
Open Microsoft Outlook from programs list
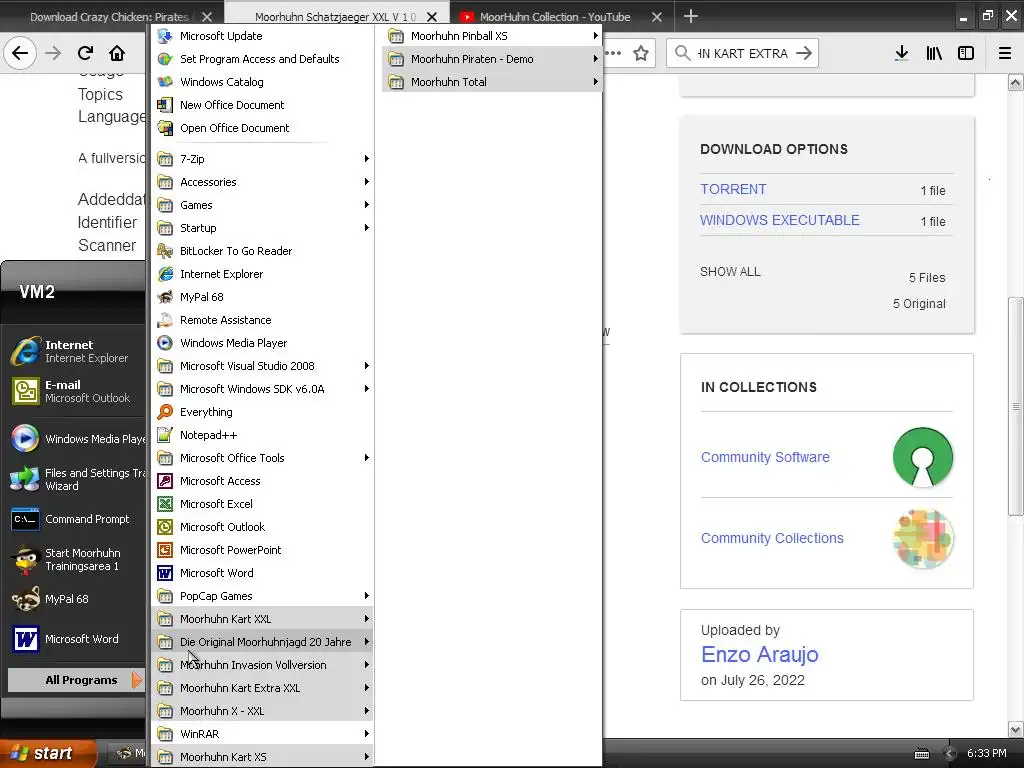pyautogui.click(x=262, y=527)
